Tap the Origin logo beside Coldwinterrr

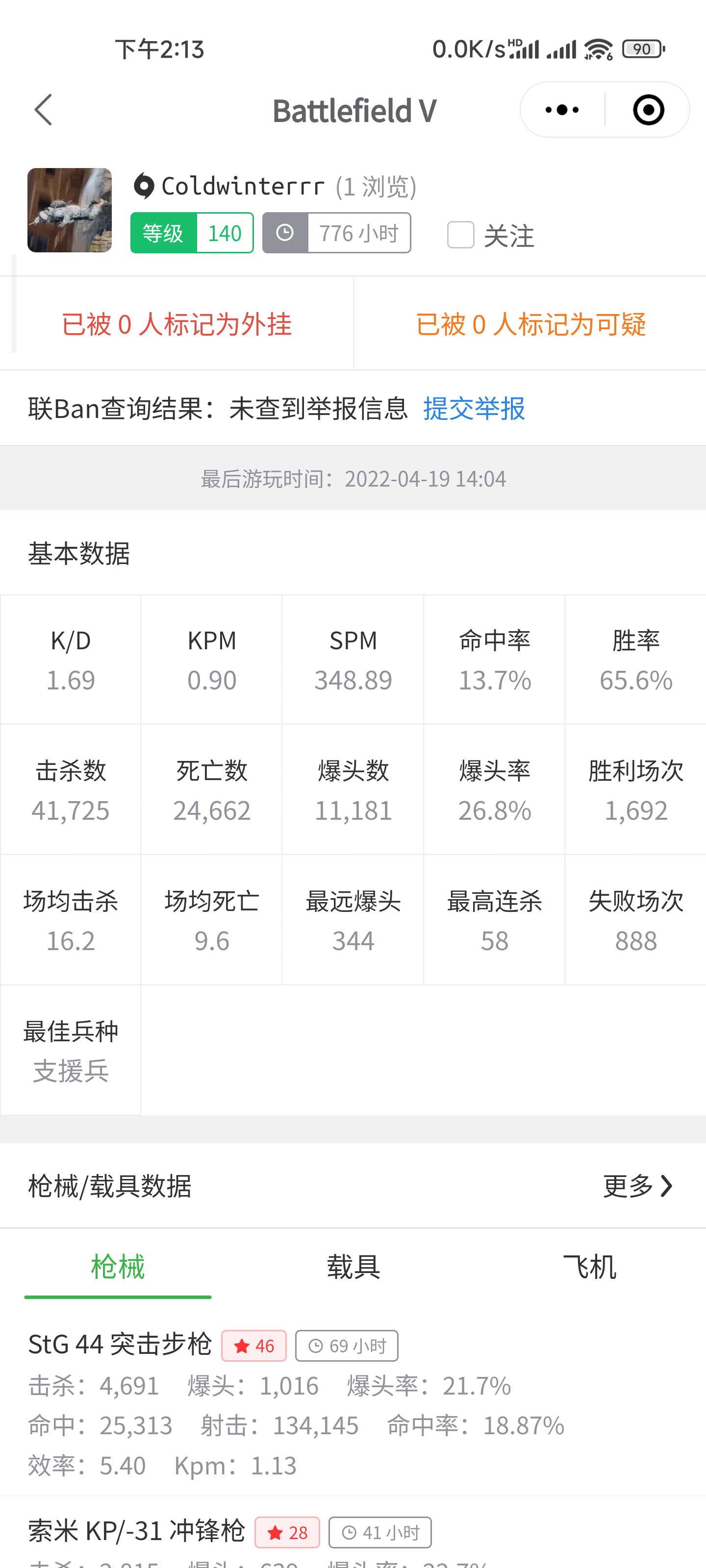(x=144, y=186)
